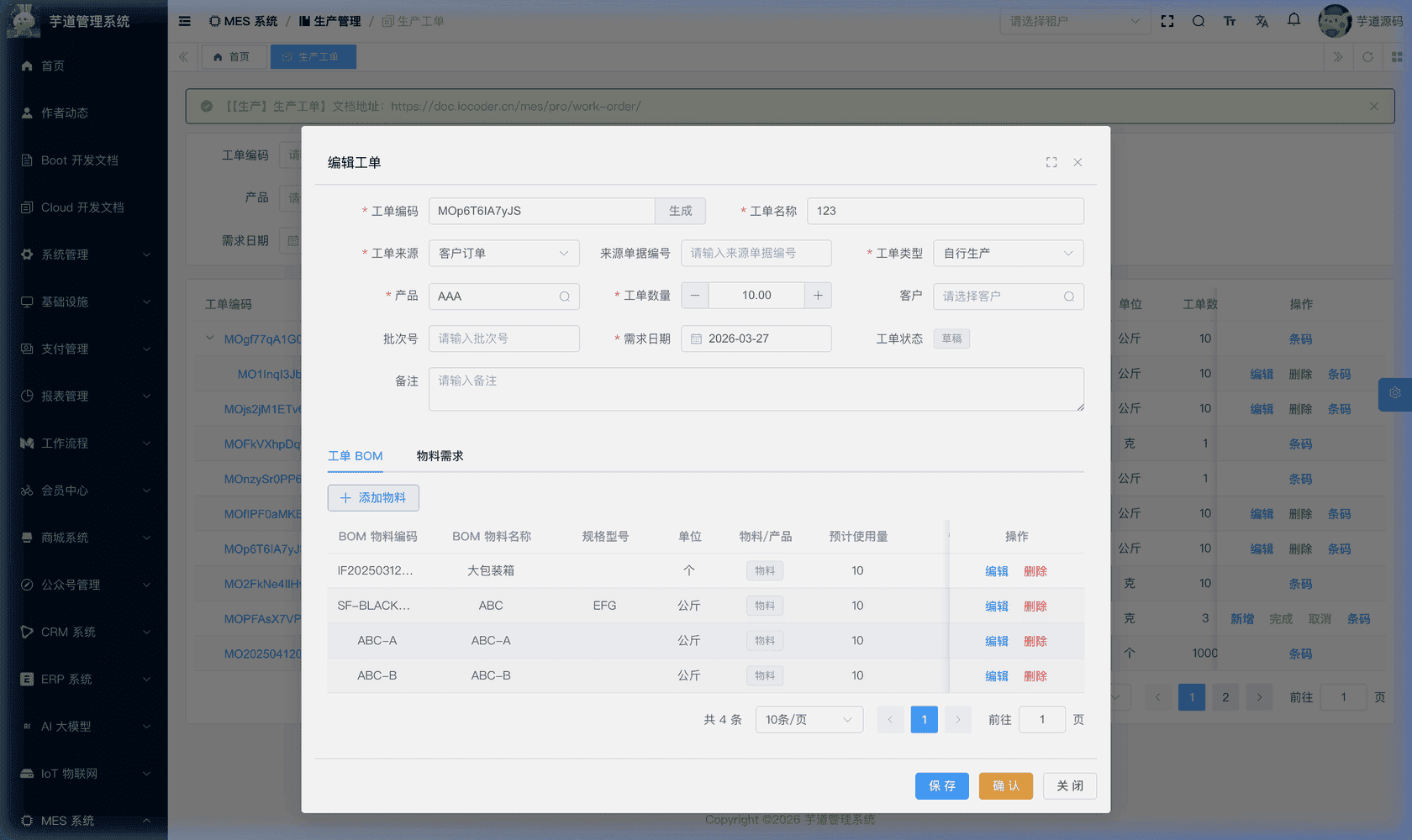The image size is (1412, 840).
Task: Open global search via magnifier icon
Action: (1199, 21)
